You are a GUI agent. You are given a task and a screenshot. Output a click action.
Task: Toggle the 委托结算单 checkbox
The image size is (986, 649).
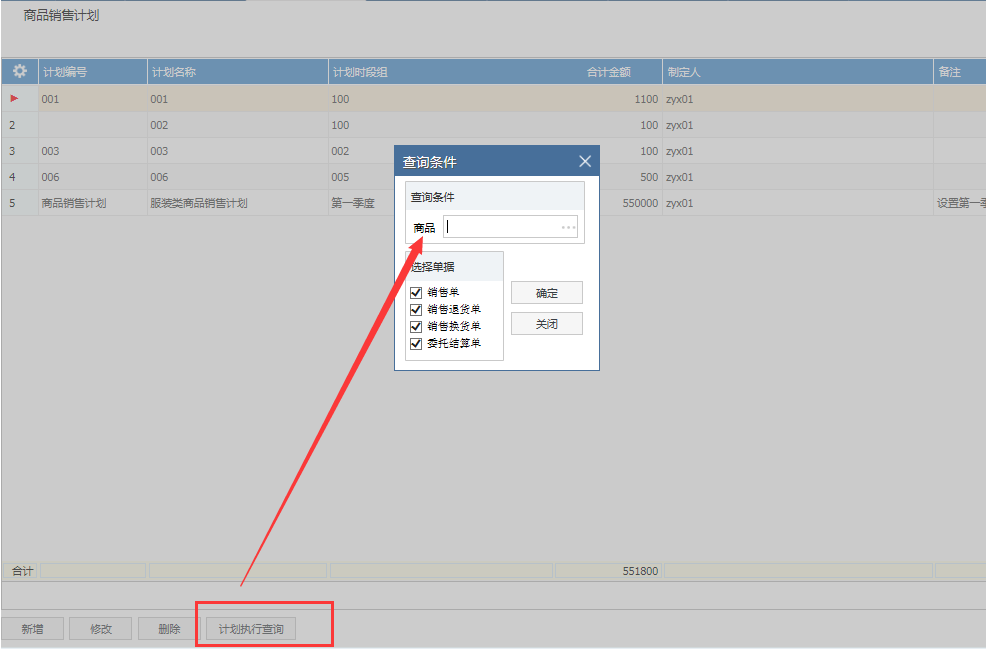pyautogui.click(x=416, y=343)
